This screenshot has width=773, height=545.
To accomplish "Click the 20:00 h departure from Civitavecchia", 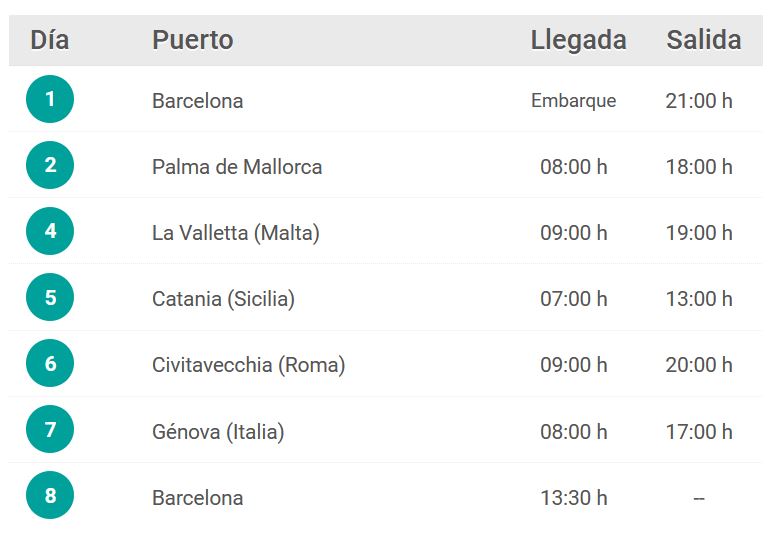I will tap(699, 365).
